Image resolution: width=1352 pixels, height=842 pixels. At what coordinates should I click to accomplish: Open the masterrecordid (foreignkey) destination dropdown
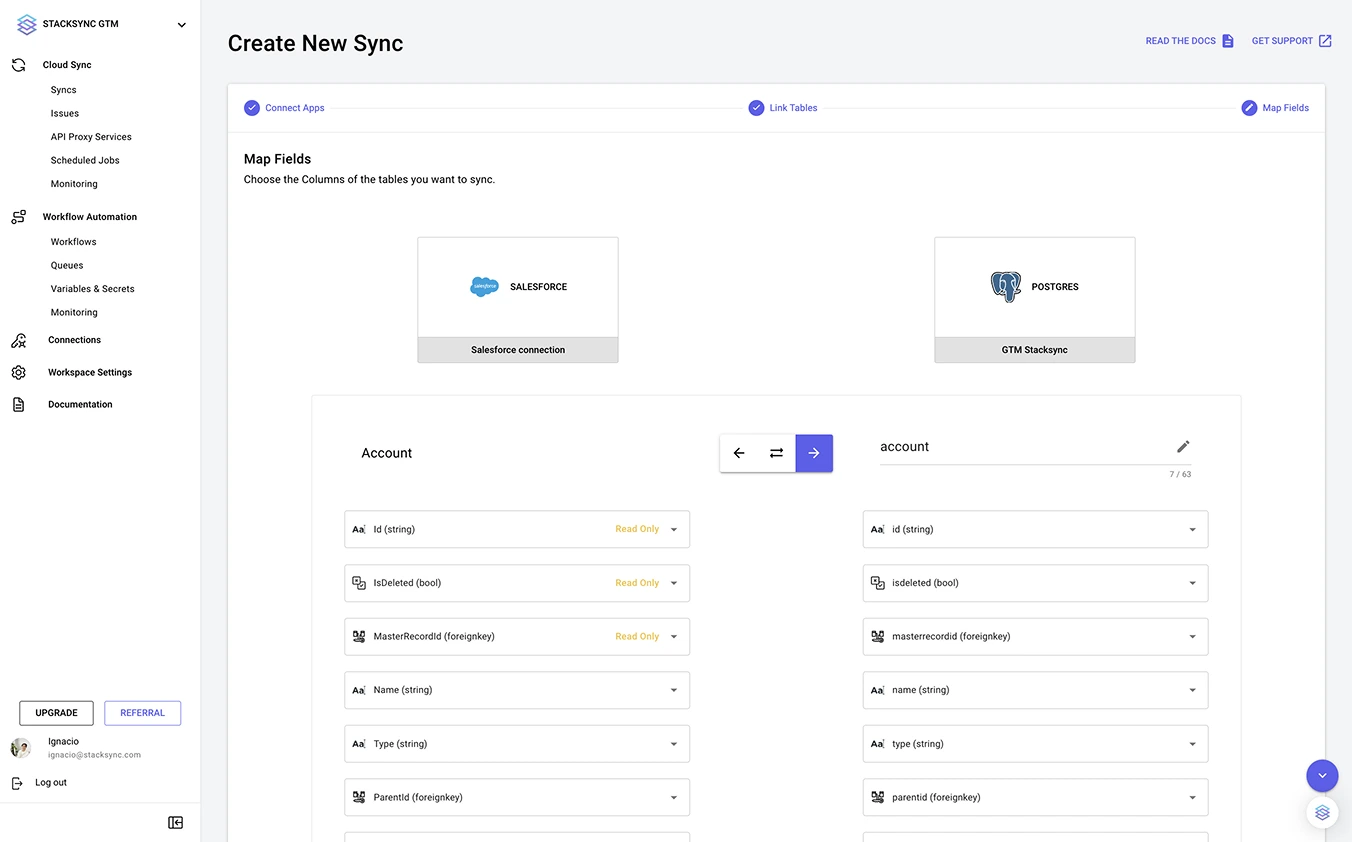point(1035,636)
